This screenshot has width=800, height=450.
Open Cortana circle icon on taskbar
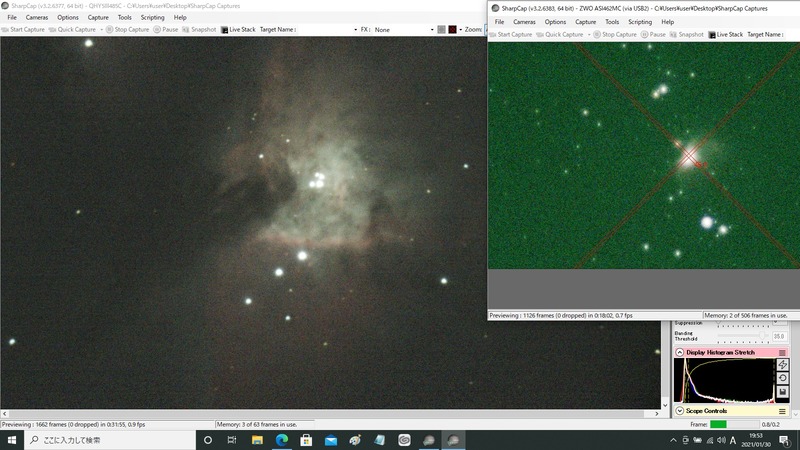(208, 440)
